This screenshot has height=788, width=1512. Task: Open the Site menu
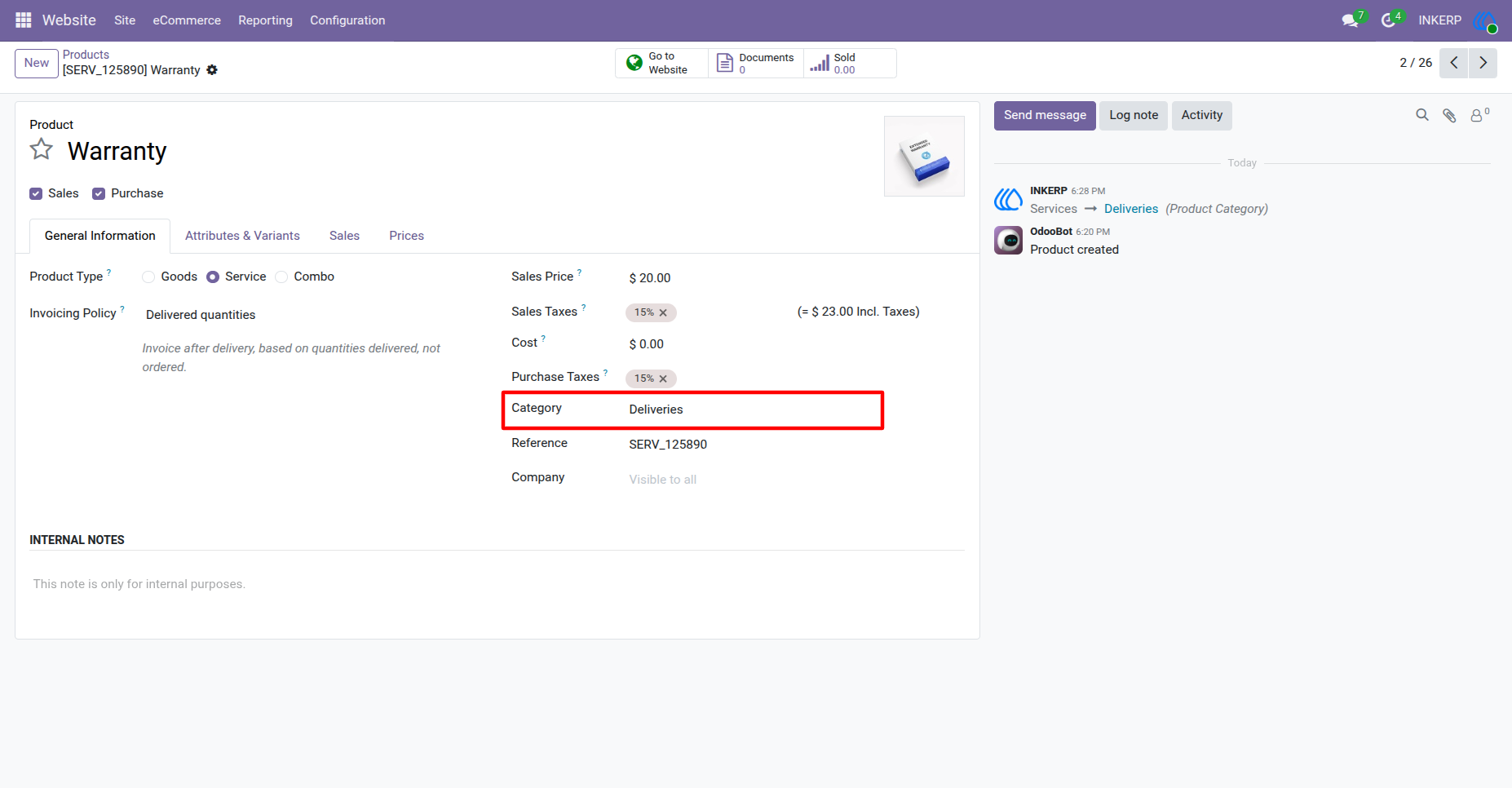point(125,20)
